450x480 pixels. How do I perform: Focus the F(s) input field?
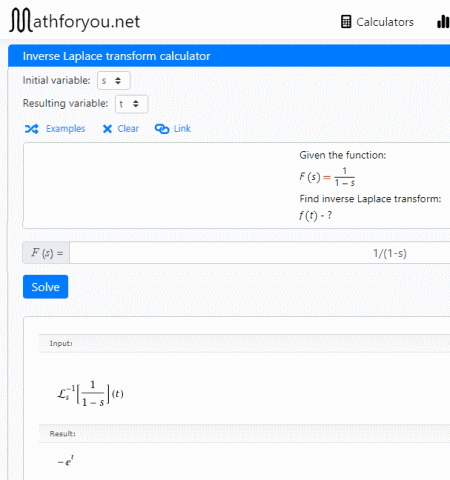point(260,253)
